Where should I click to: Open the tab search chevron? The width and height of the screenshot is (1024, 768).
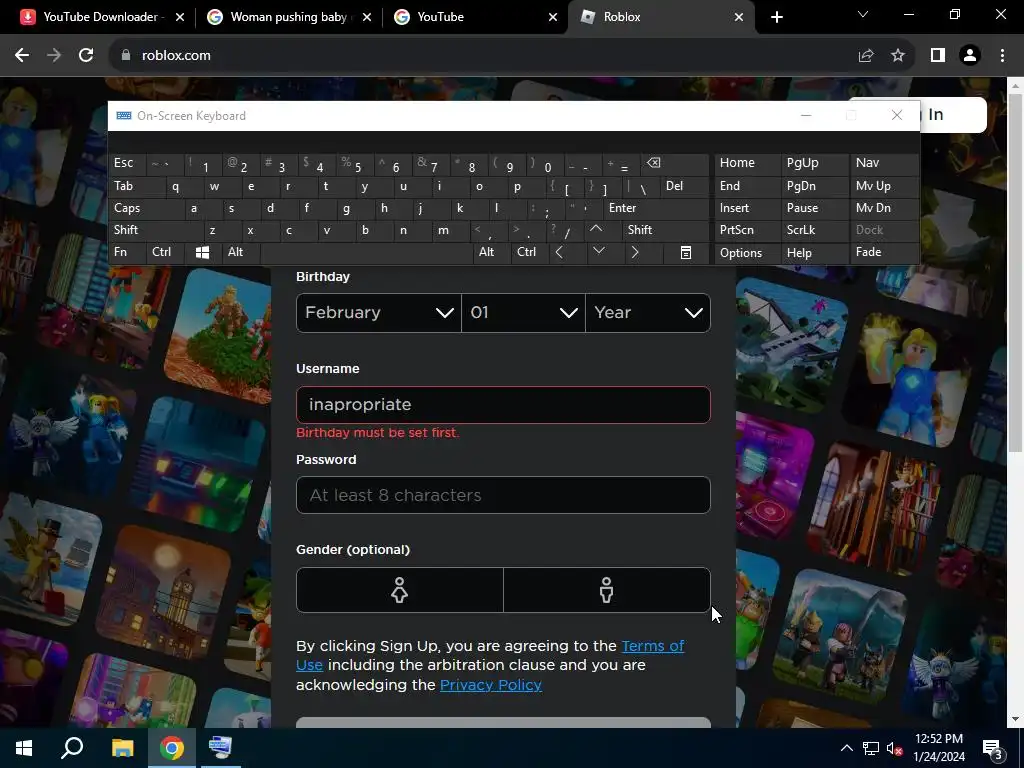(x=863, y=14)
